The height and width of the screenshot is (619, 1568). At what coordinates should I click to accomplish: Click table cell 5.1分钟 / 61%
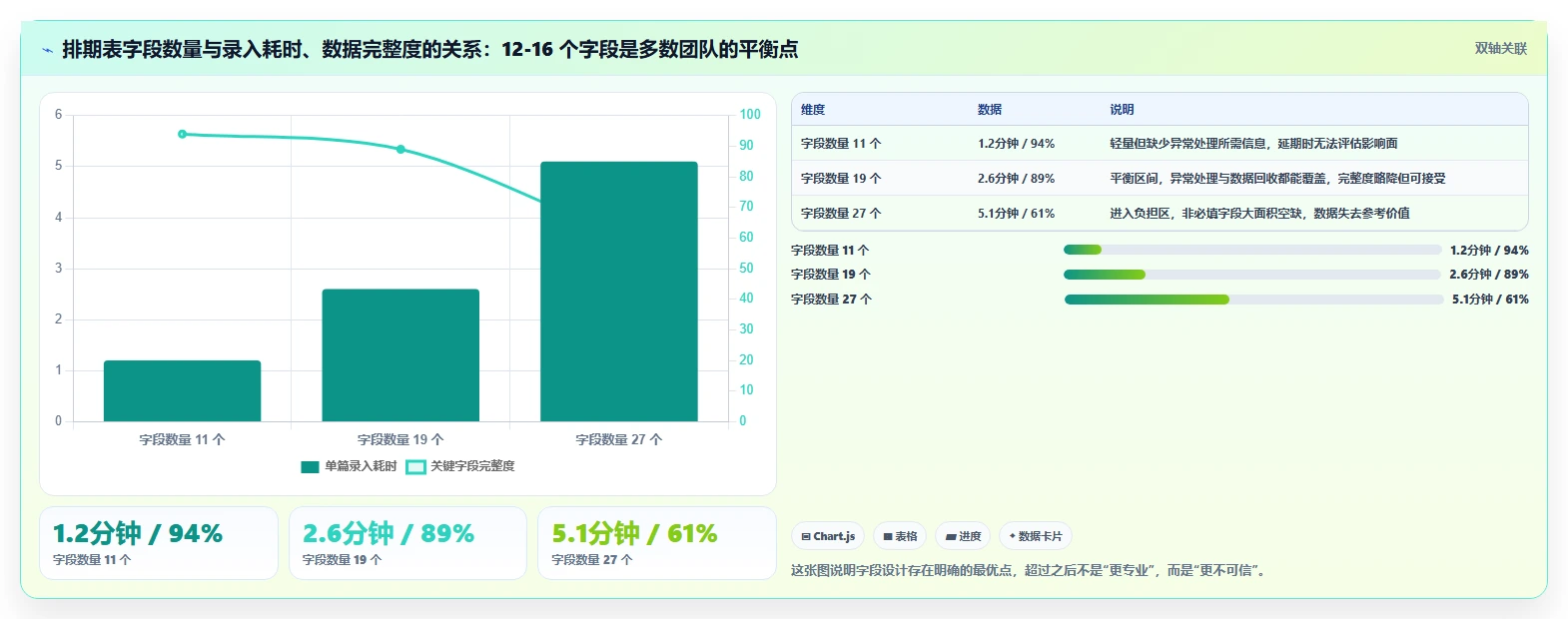(1016, 214)
